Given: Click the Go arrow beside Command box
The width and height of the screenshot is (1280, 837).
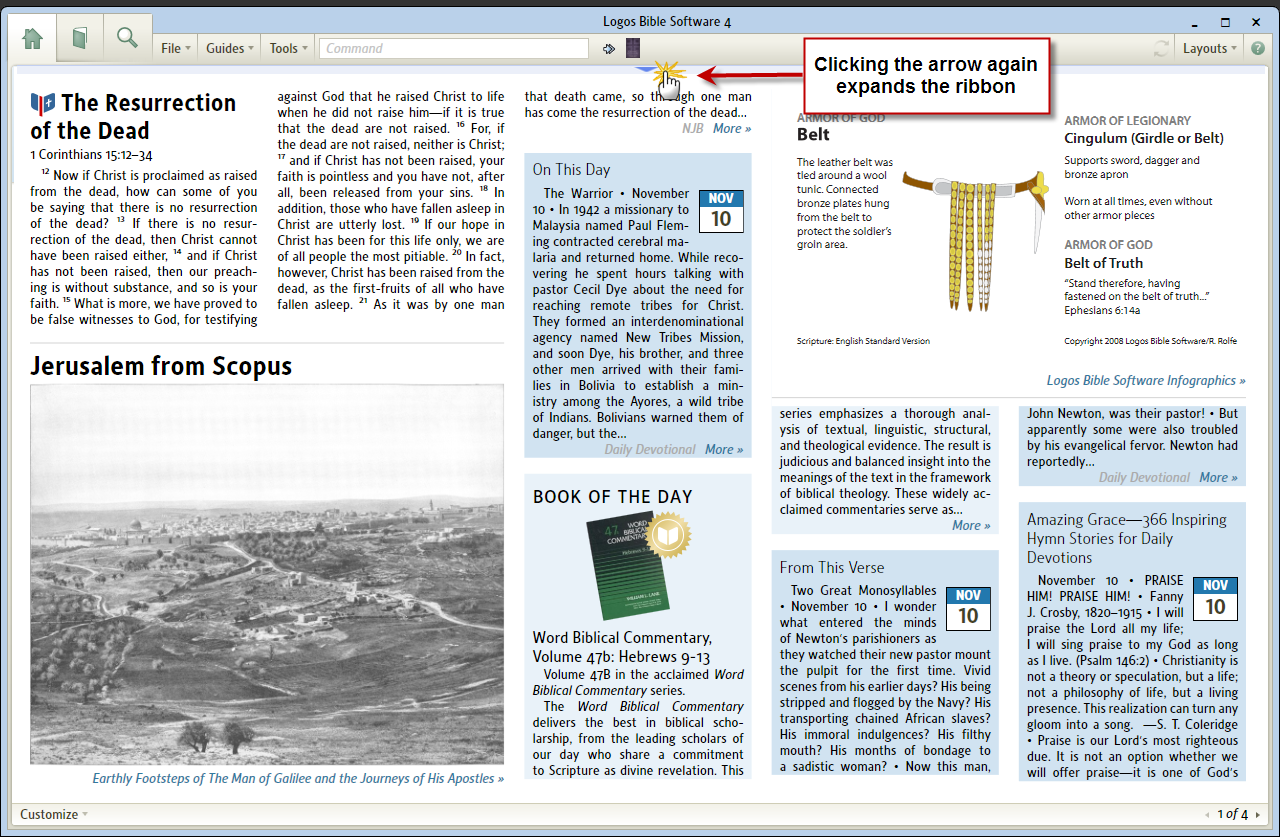Looking at the screenshot, I should click(609, 48).
